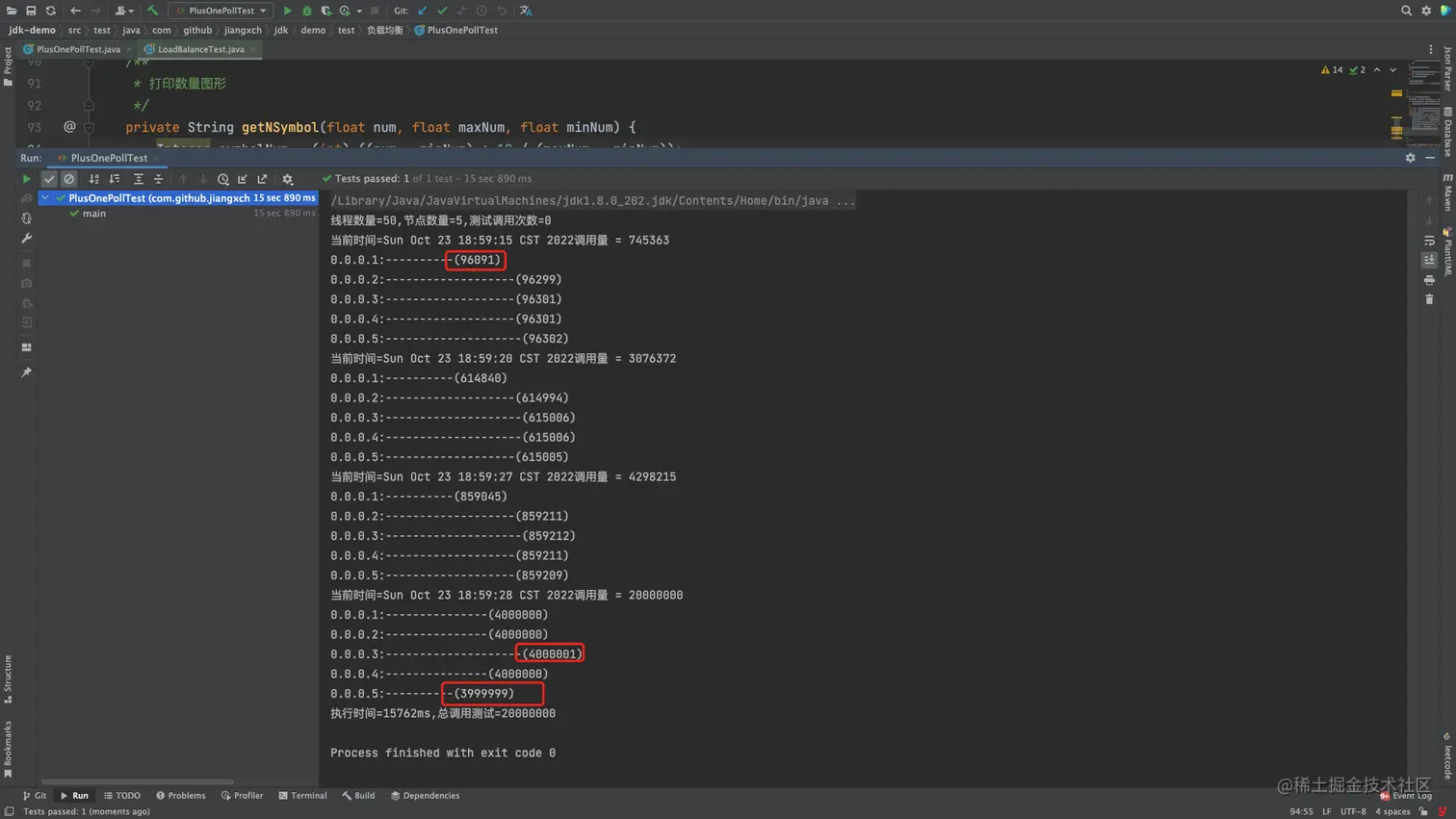Sort test results alphabetically
Screen dimensions: 1456x819
[93, 179]
